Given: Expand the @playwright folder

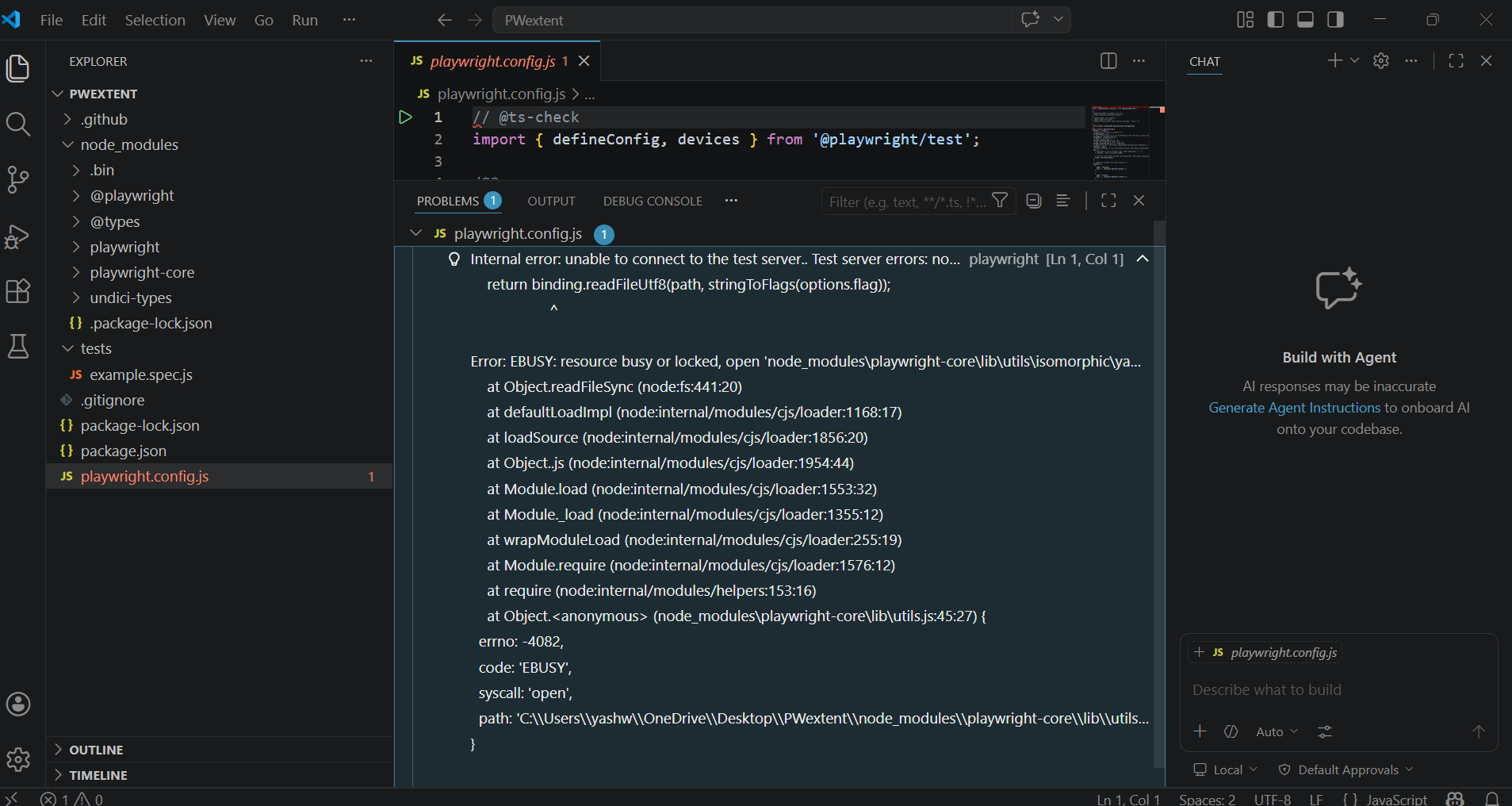Looking at the screenshot, I should click(76, 196).
